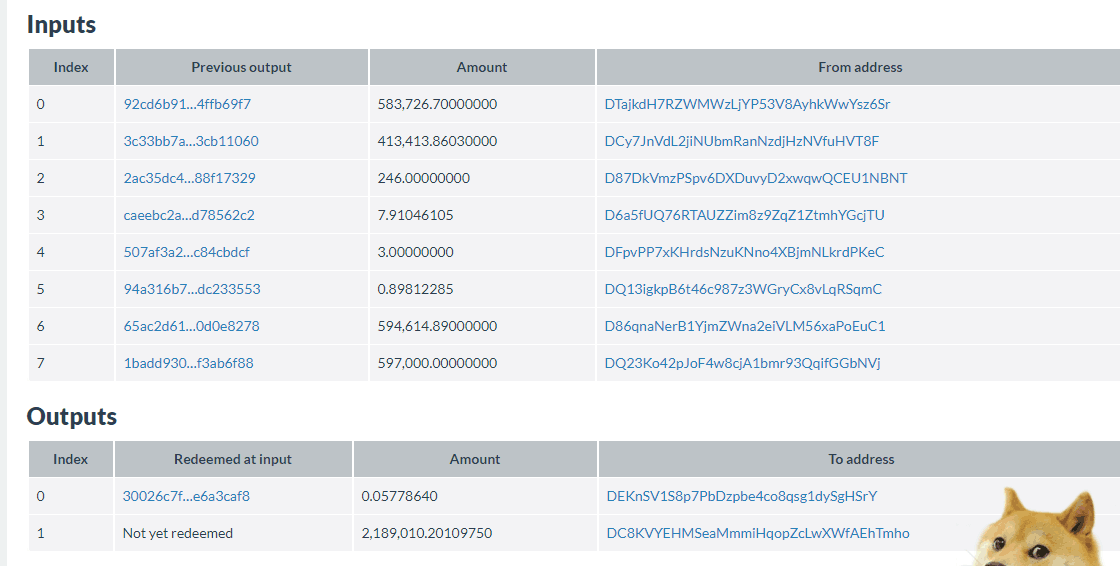Open previous output 65ac2d61...0d0e8278
The image size is (1120, 566).
pos(191,327)
